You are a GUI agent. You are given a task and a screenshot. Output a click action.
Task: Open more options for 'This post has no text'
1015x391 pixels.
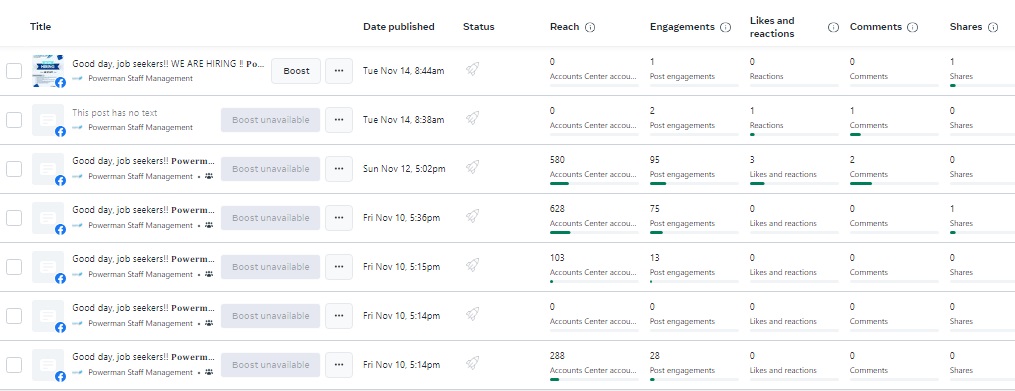pos(339,120)
